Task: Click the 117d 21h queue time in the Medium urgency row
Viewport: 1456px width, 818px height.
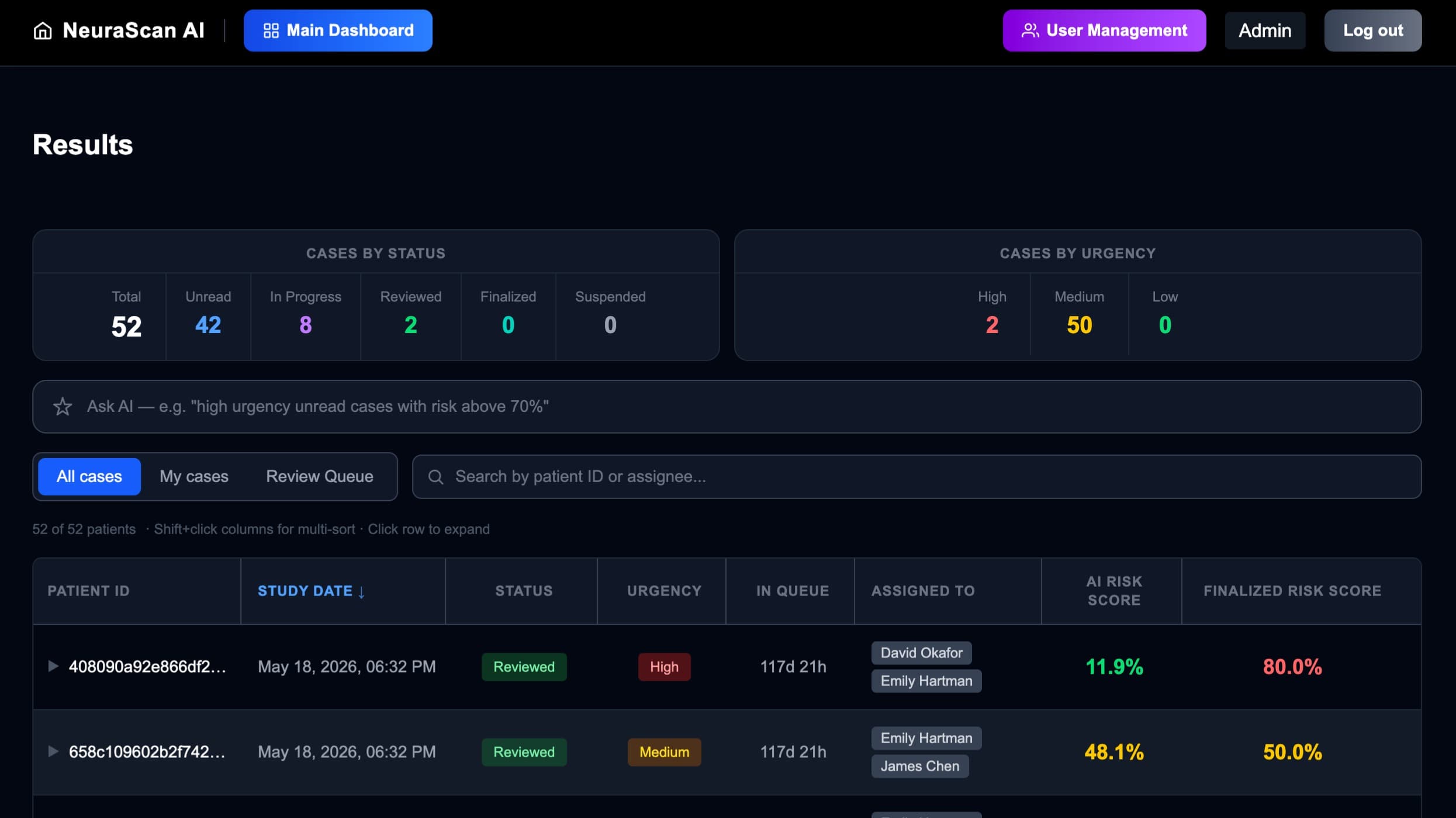Action: [793, 752]
